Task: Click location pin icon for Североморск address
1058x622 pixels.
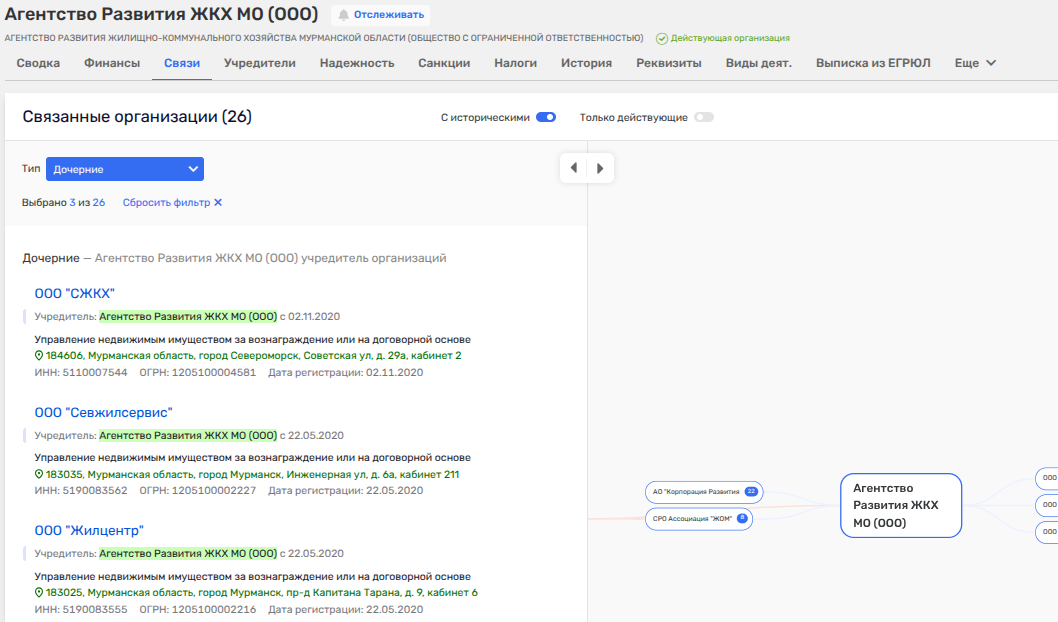Action: (39, 356)
